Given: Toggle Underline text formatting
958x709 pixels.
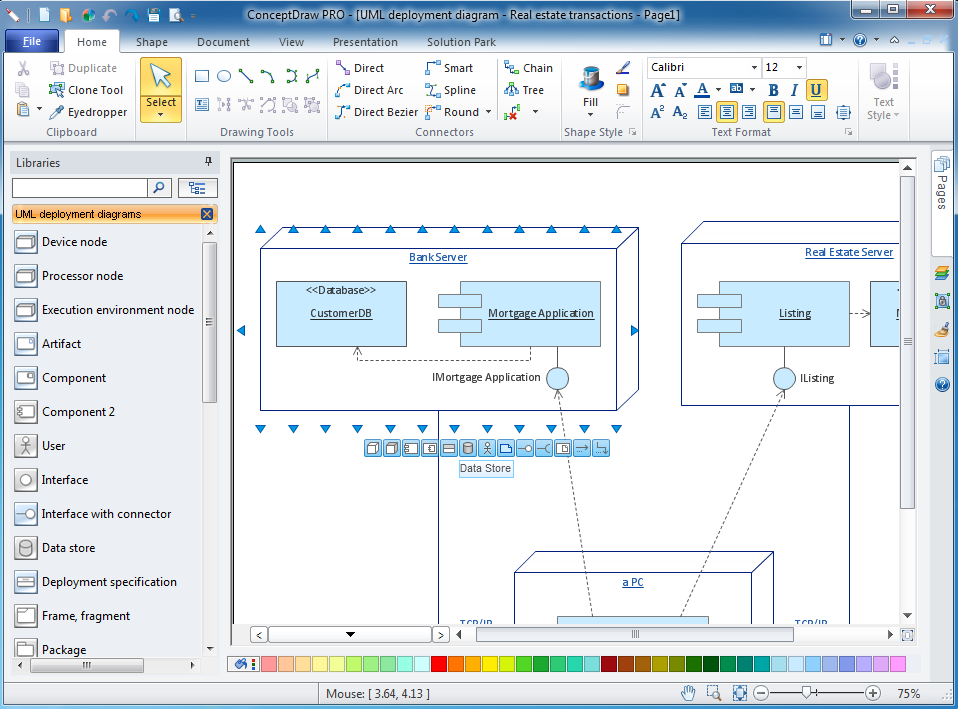Looking at the screenshot, I should click(x=816, y=90).
